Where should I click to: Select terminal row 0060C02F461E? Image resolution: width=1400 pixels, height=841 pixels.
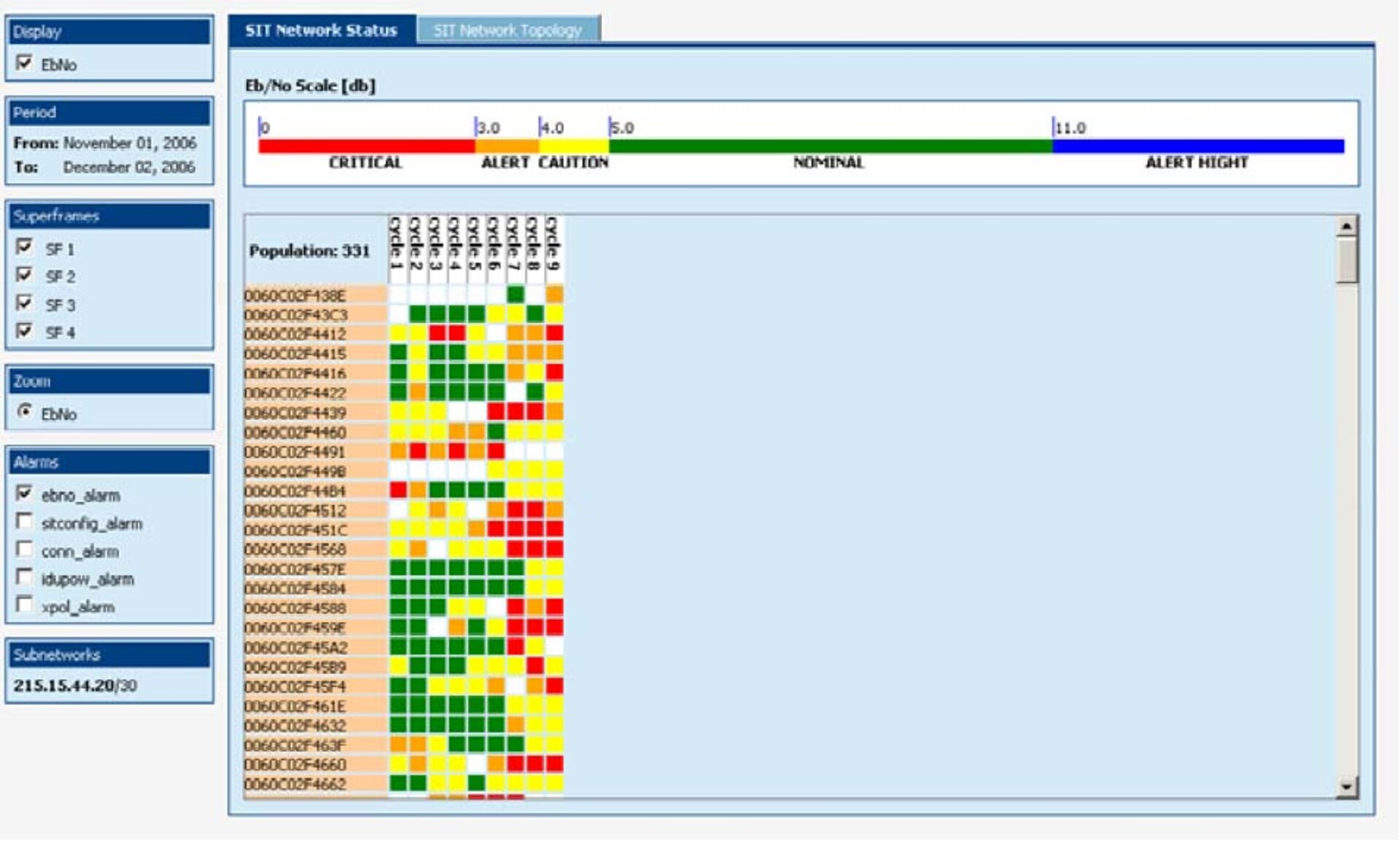pyautogui.click(x=315, y=706)
